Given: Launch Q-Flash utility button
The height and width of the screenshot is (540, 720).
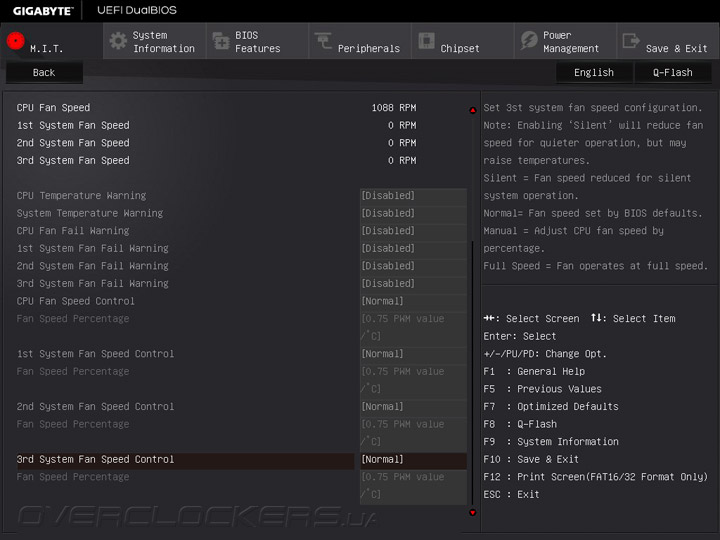Looking at the screenshot, I should [673, 73].
